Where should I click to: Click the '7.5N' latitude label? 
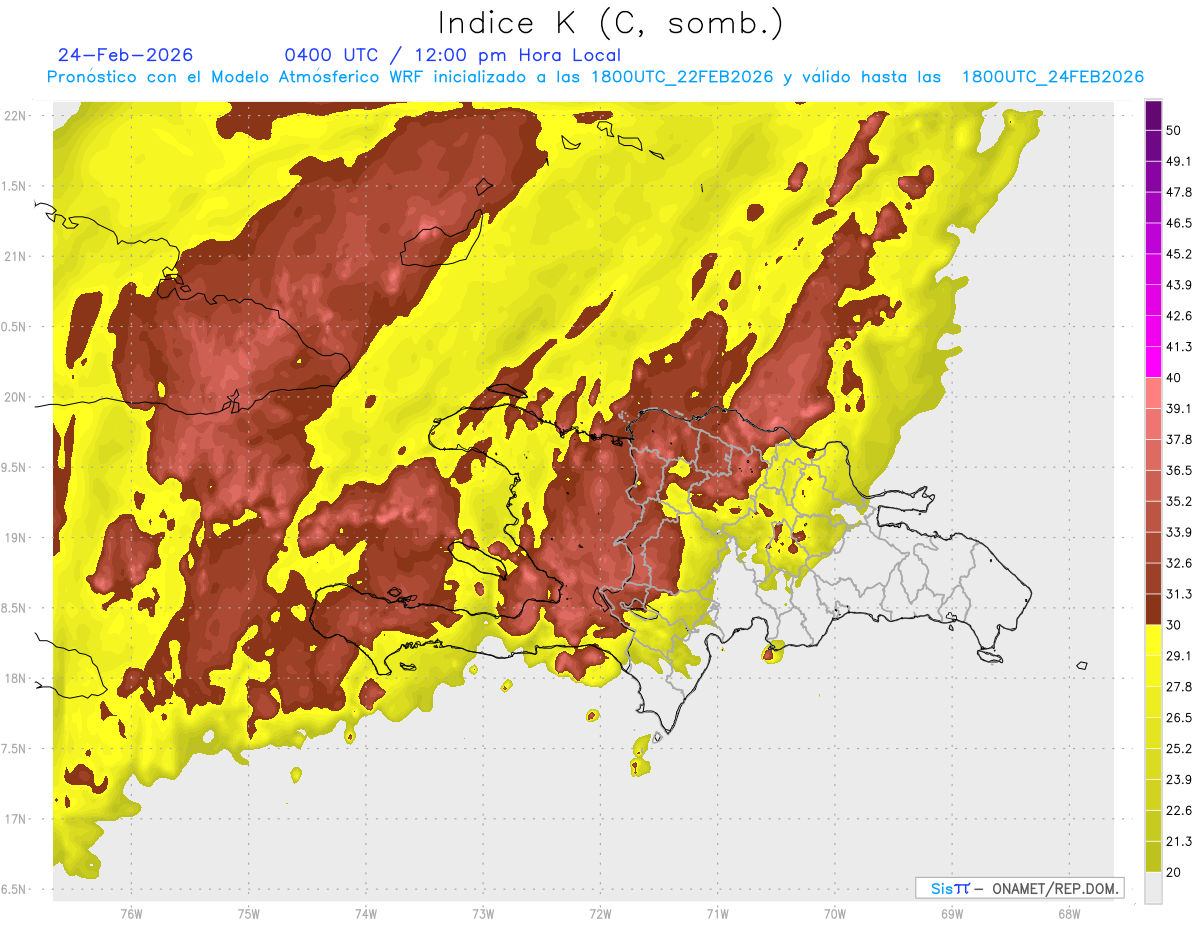[x=14, y=749]
